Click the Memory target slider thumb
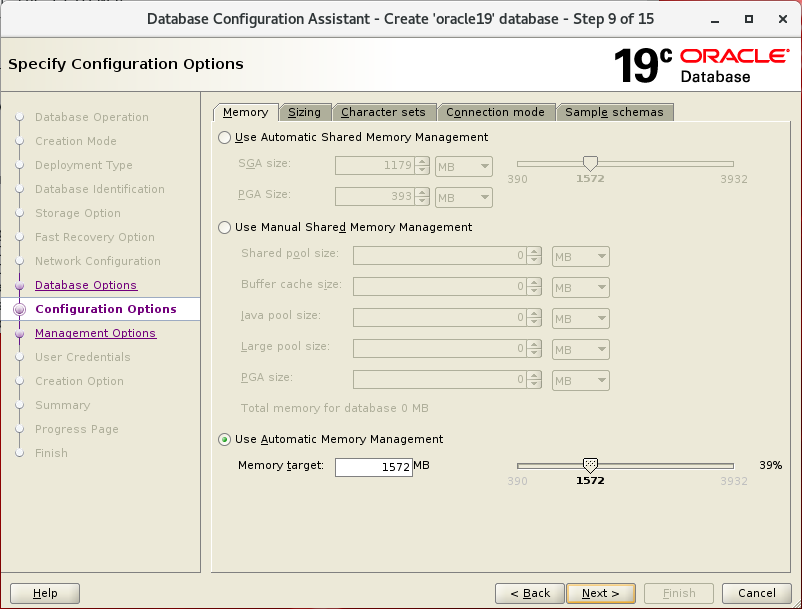The width and height of the screenshot is (802, 609). 590,465
